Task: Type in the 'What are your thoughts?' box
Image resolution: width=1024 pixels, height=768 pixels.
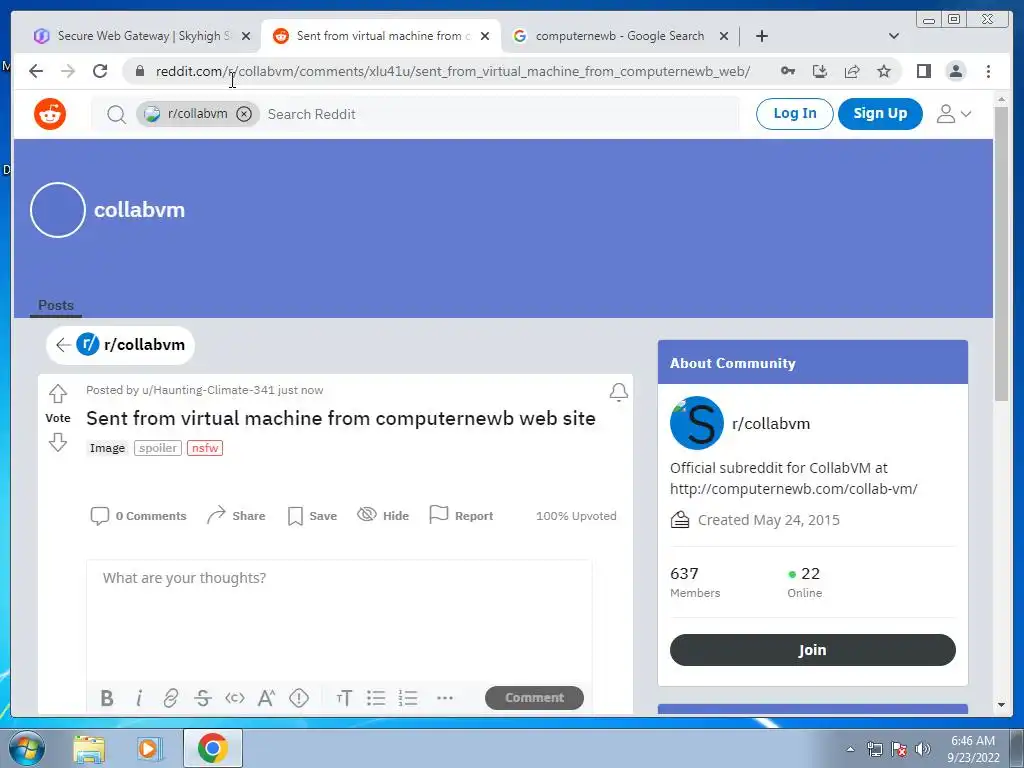Action: click(339, 620)
